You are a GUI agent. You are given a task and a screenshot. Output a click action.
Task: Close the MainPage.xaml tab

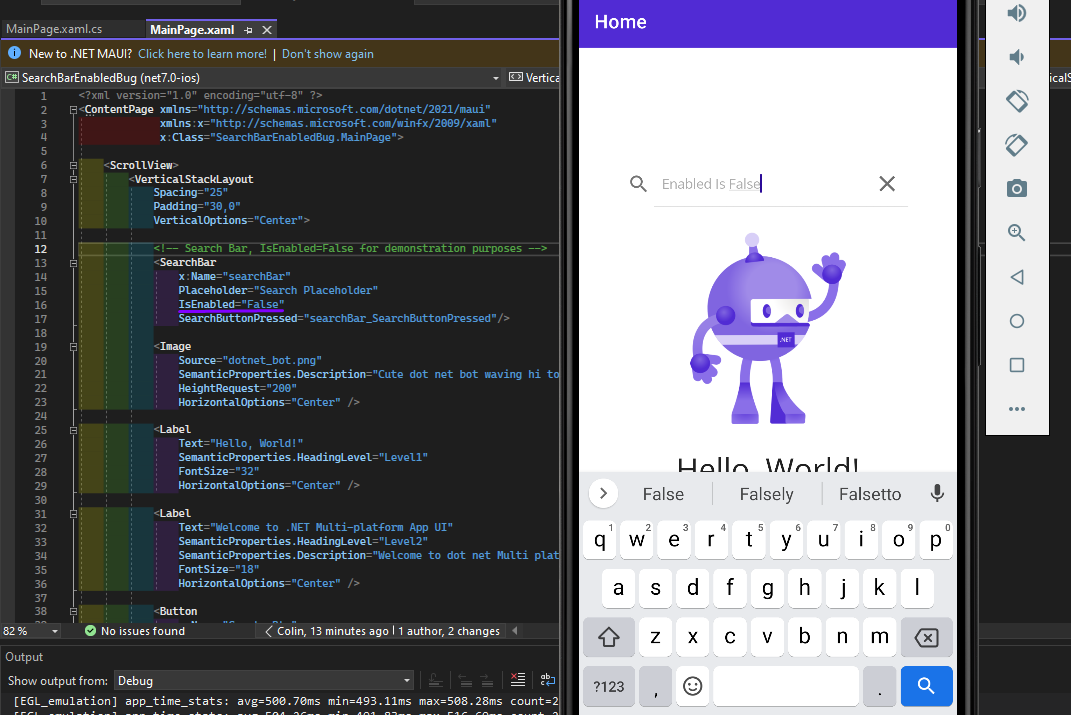pyautogui.click(x=267, y=30)
